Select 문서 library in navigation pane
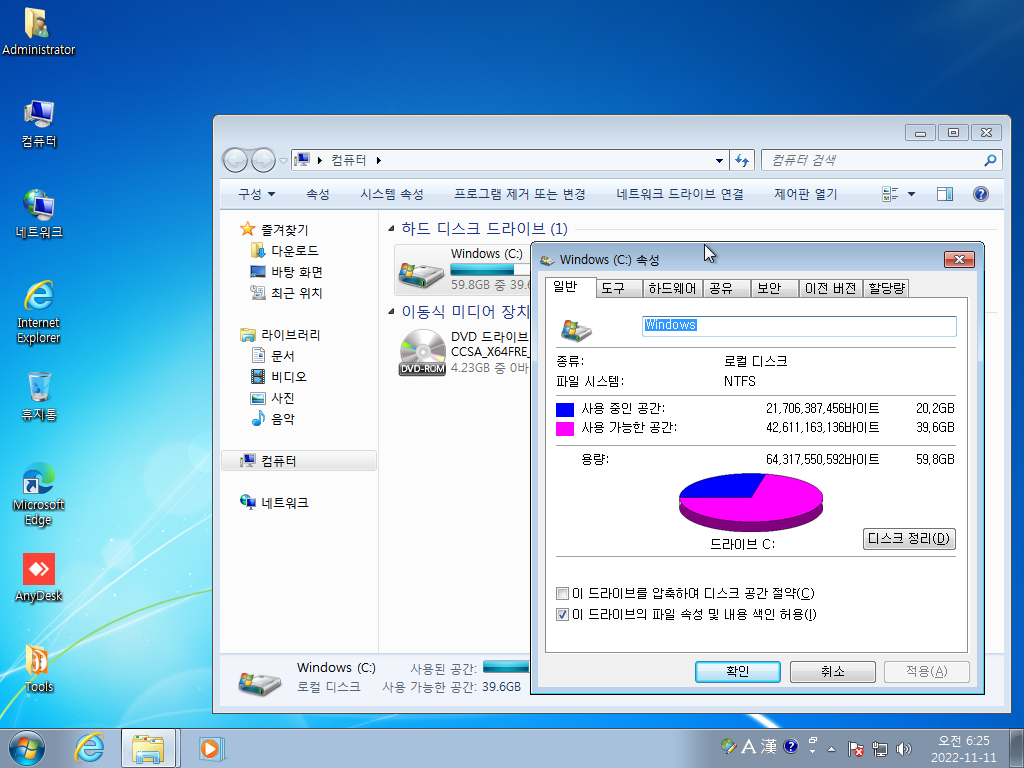This screenshot has width=1024, height=768. click(274, 356)
